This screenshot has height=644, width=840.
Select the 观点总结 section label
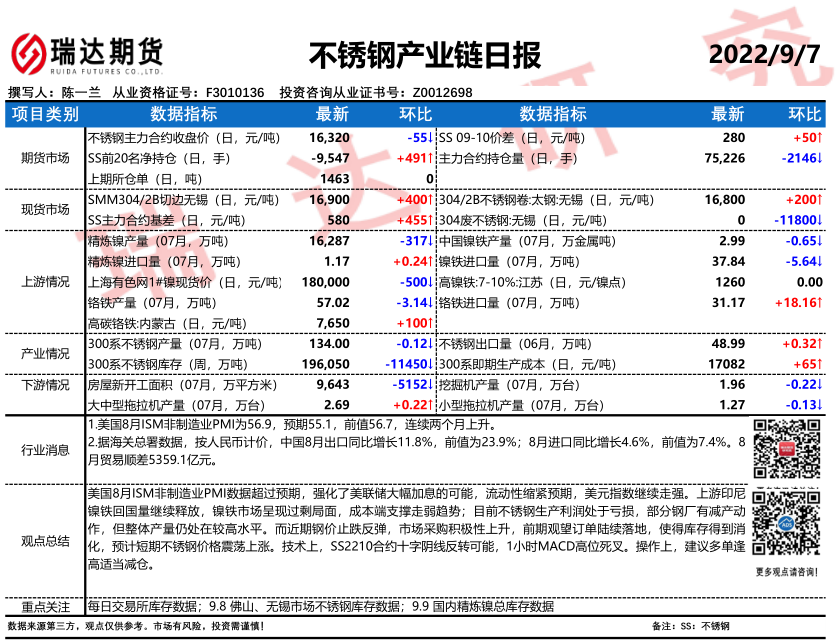pyautogui.click(x=44, y=541)
